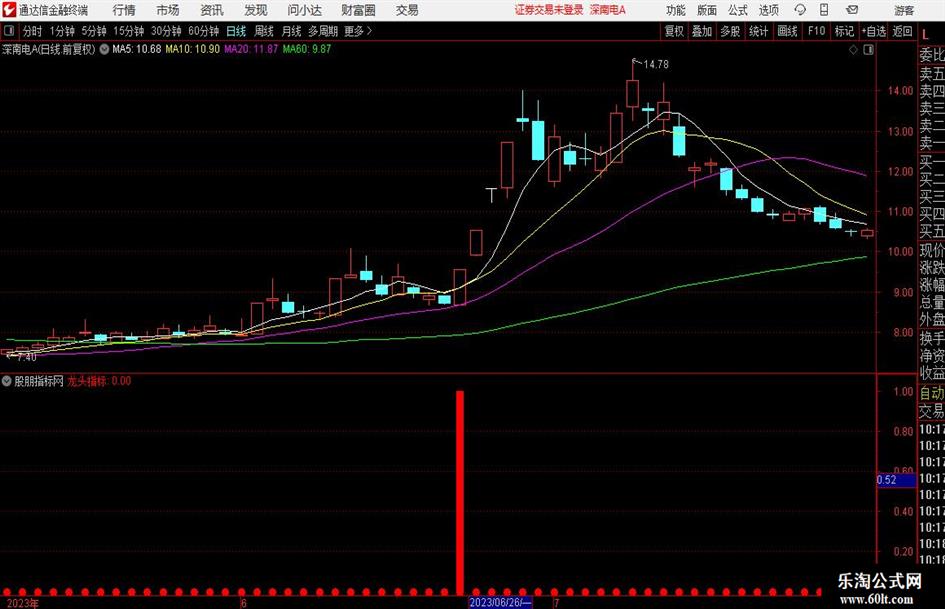Open the customer service headset icon

[800, 10]
